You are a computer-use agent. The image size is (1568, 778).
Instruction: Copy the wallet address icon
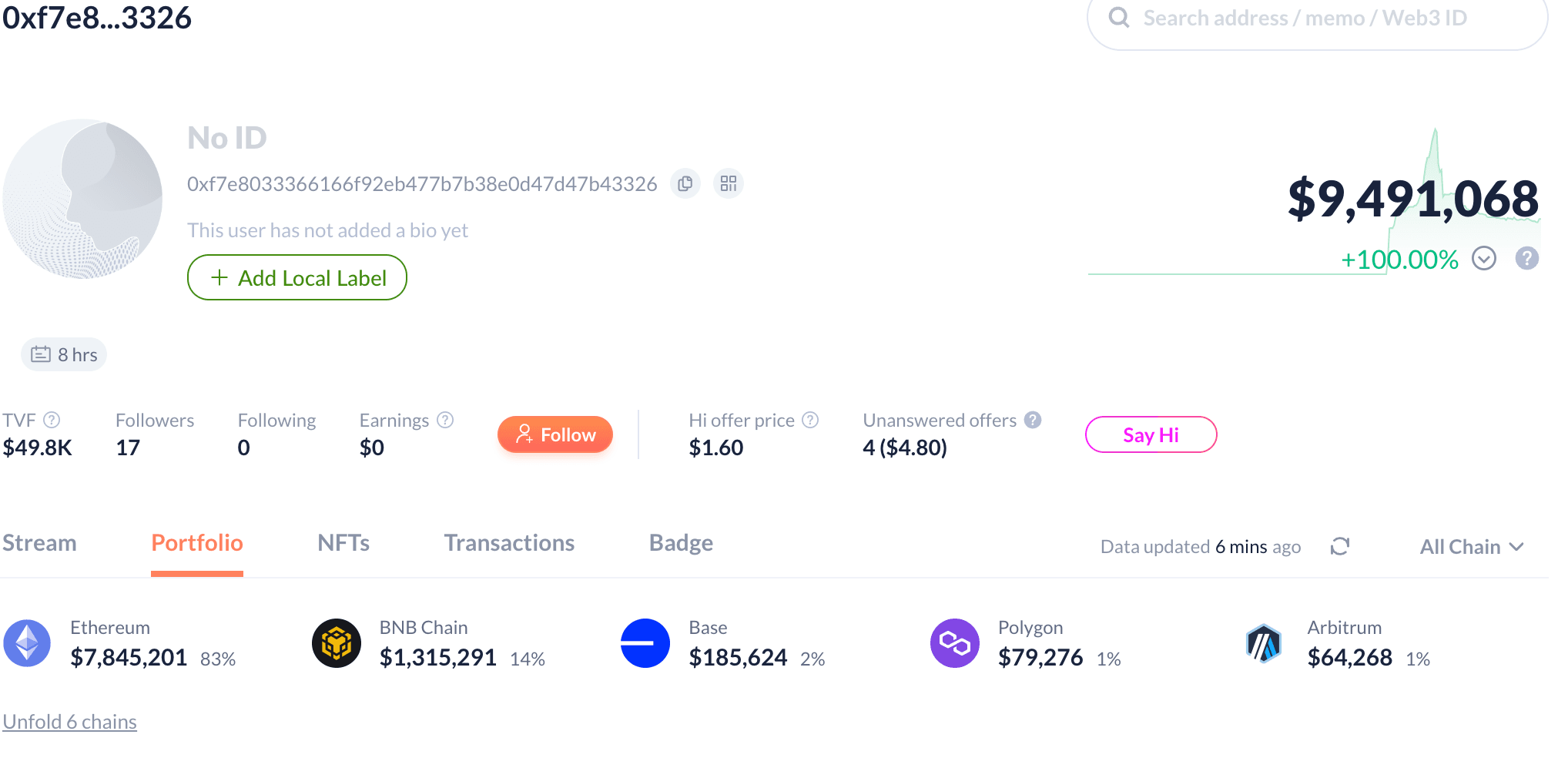click(x=685, y=184)
